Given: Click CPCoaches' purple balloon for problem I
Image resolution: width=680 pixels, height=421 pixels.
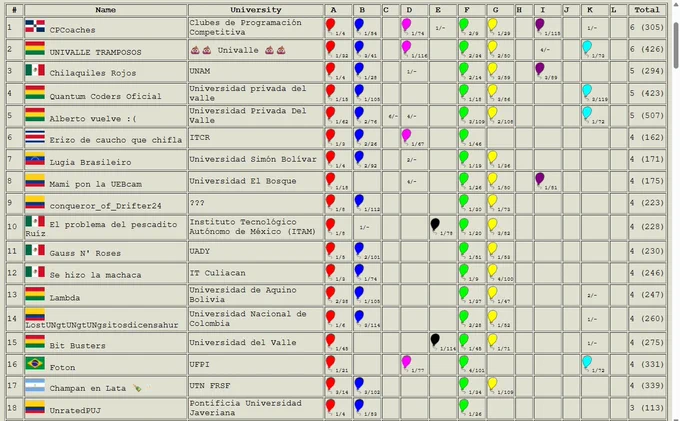Looking at the screenshot, I should (x=540, y=25).
